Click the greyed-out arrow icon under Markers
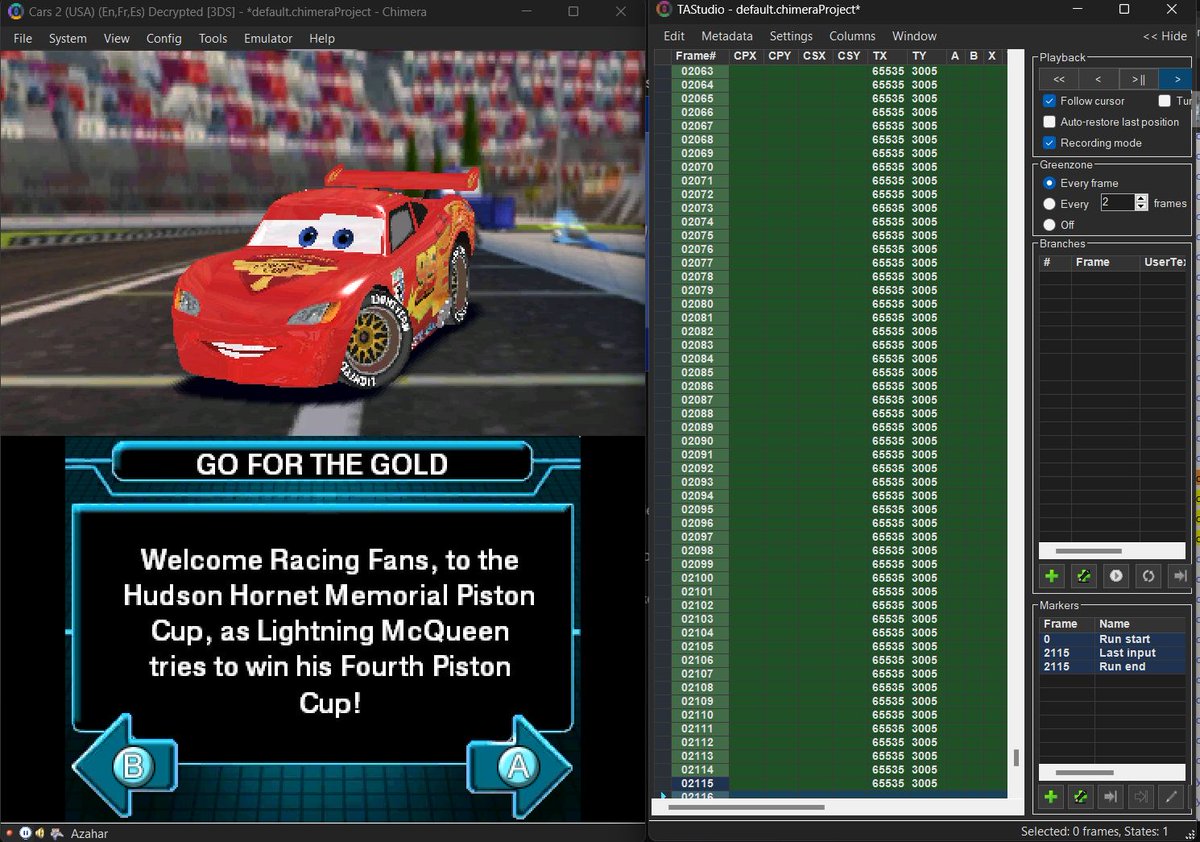1200x842 pixels. 1139,797
